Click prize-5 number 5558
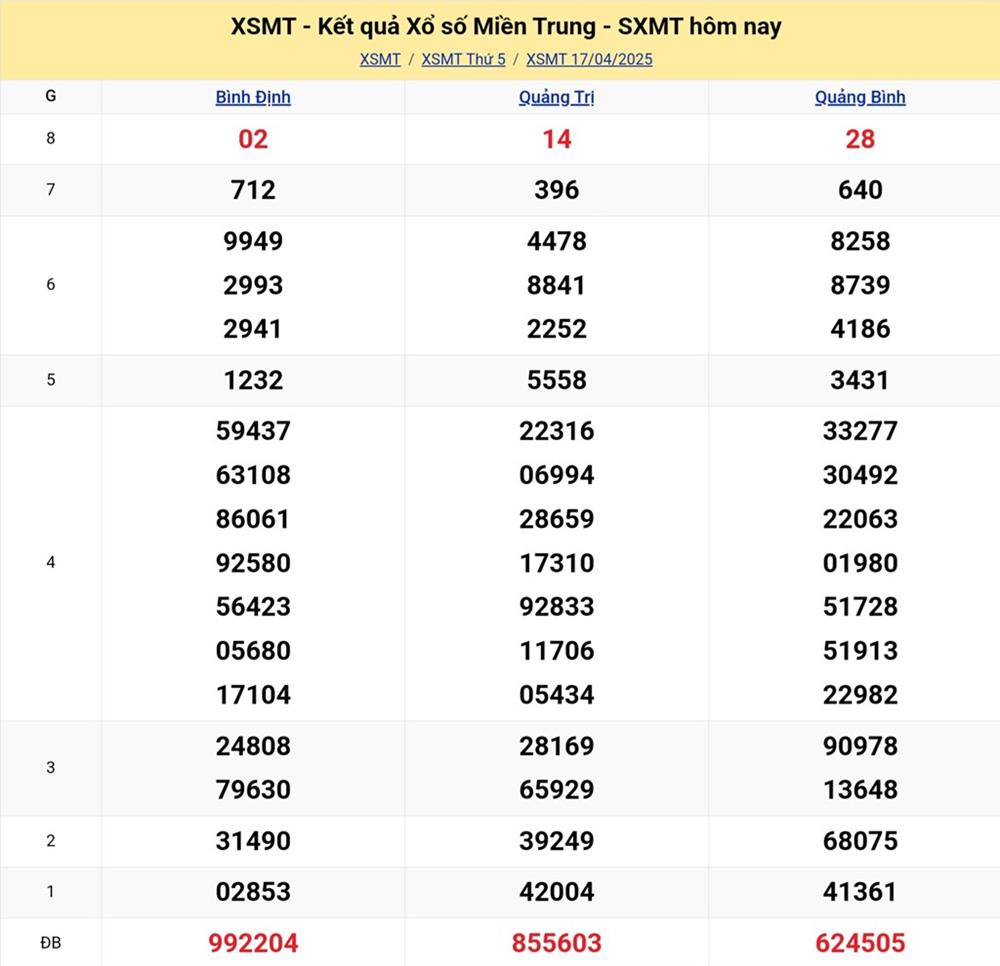The height and width of the screenshot is (966, 1000). click(556, 380)
